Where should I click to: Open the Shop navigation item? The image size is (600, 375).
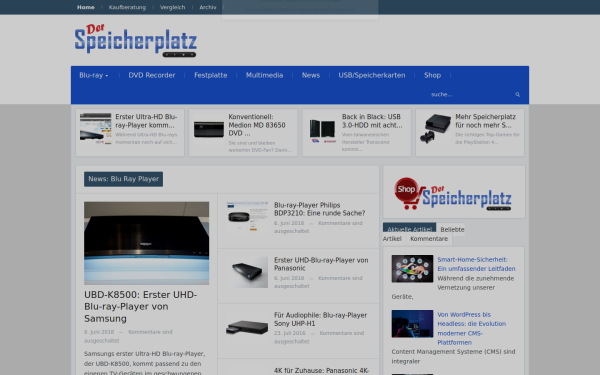(432, 75)
